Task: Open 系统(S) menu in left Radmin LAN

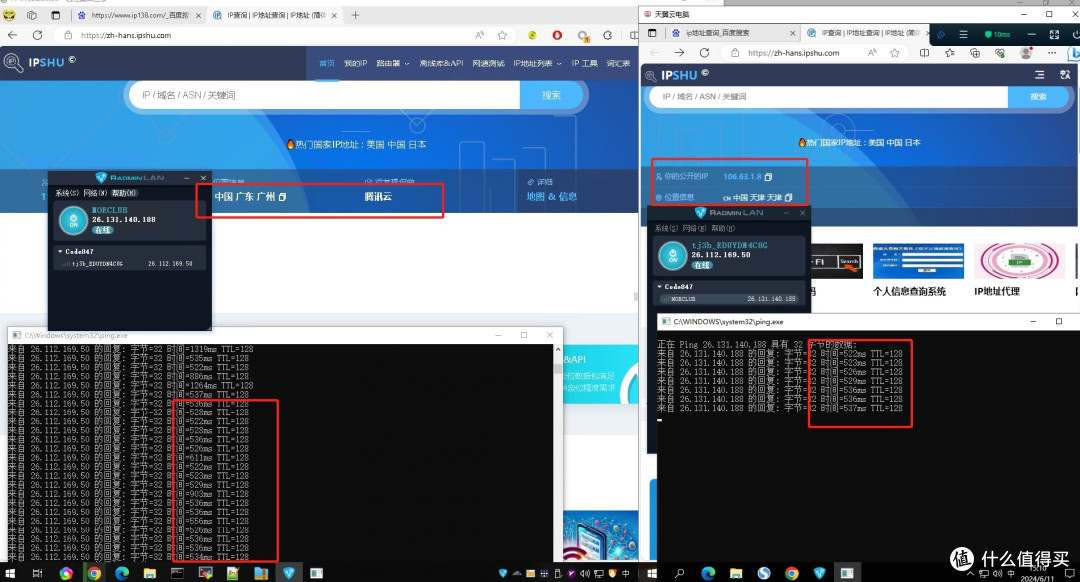Action: coord(67,193)
